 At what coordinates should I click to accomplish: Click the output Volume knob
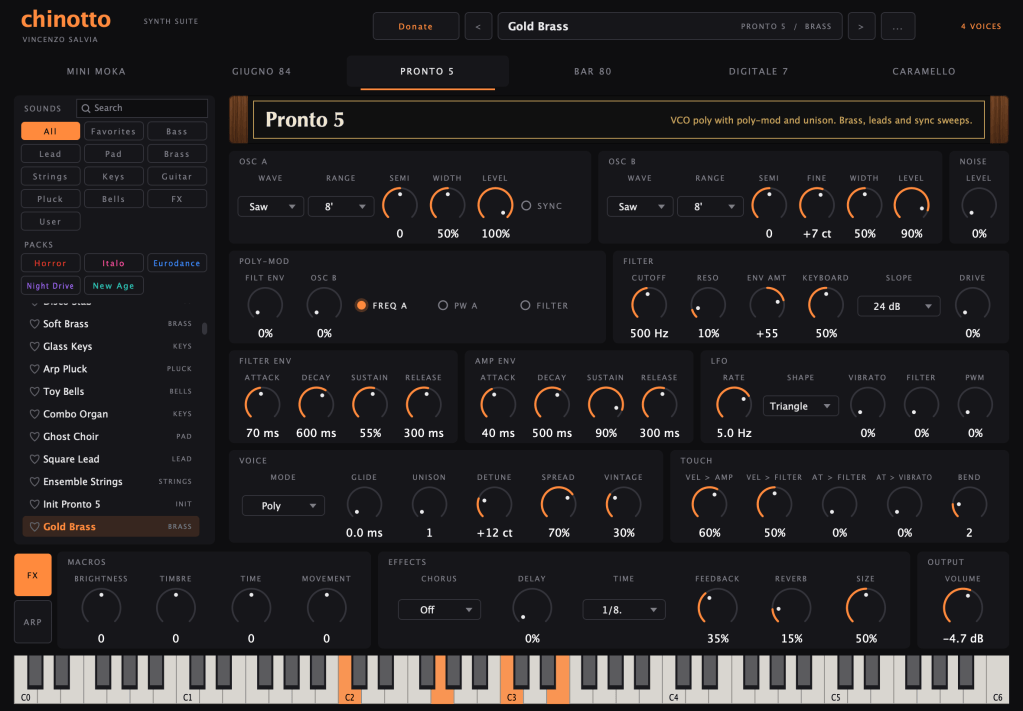(962, 607)
